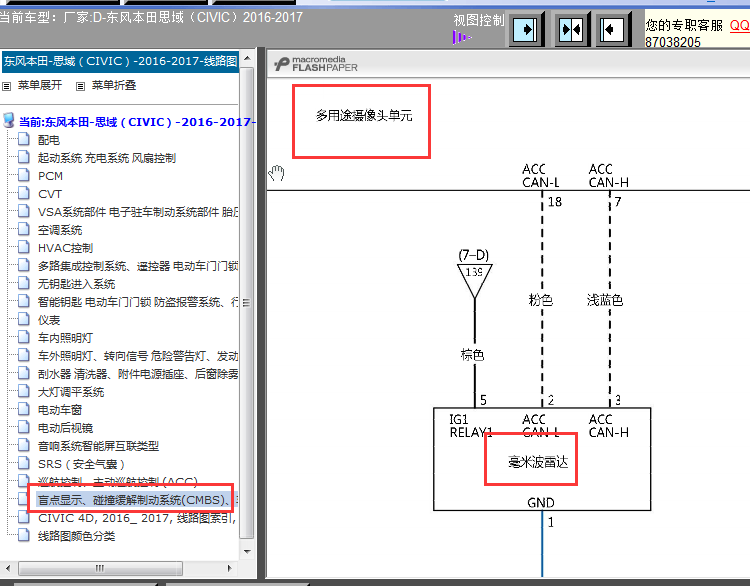Image resolution: width=750 pixels, height=586 pixels.
Task: Open CIVIC 4D, 2016_2017, 线路图索引 entry
Action: 137,518
